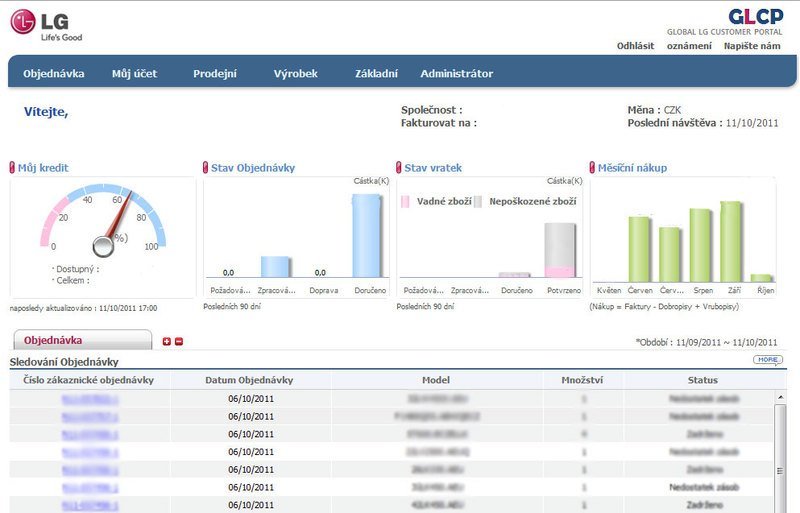Screen dimensions: 800x513
Task: Open the Objednávka menu in navigation bar
Action: 53,73
